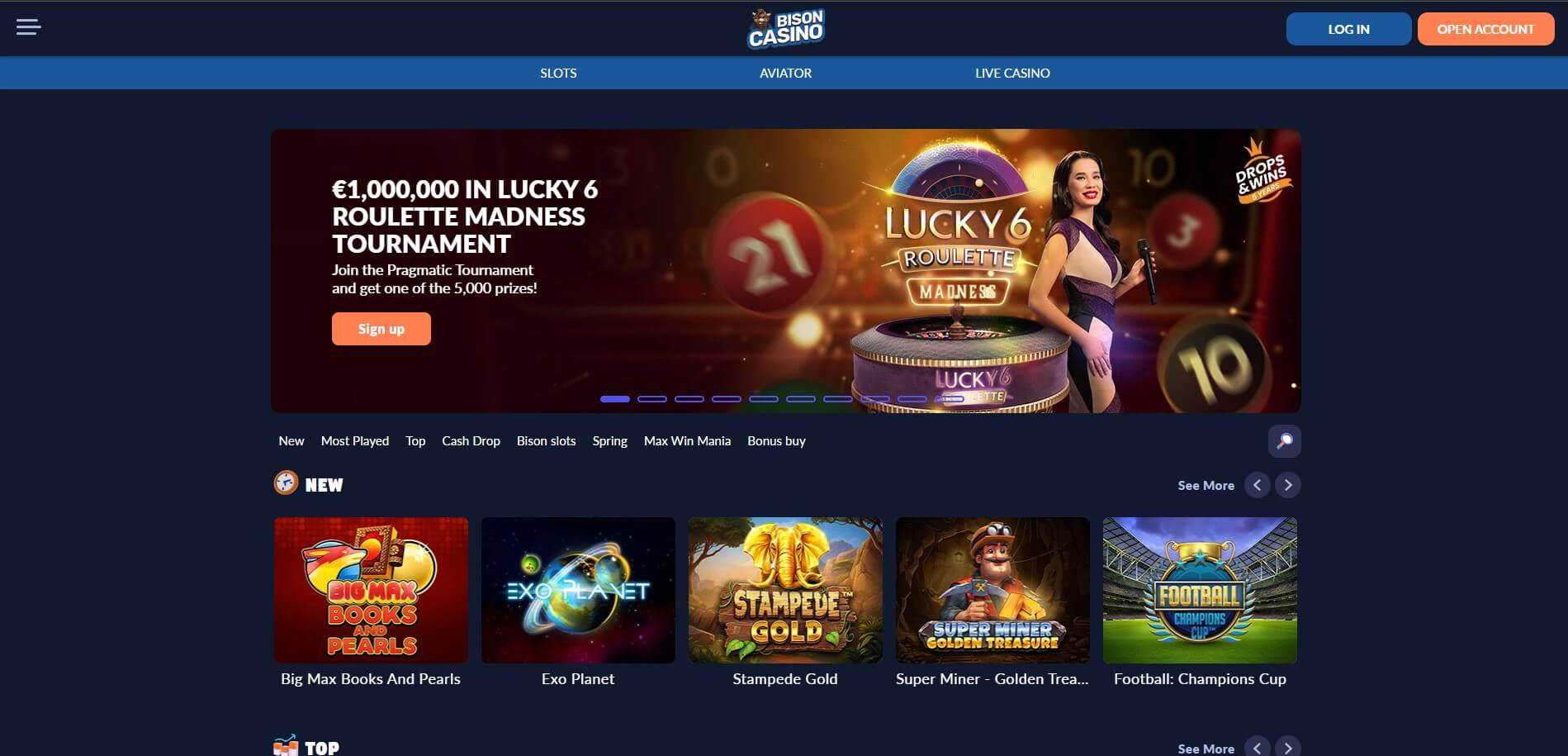This screenshot has width=1568, height=756.
Task: Click the orange Open Account button
Action: click(x=1485, y=29)
